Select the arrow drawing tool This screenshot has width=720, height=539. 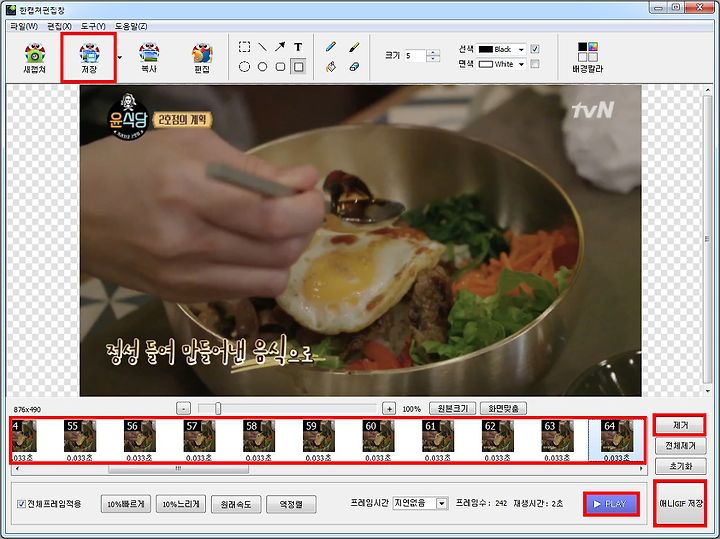coord(280,46)
